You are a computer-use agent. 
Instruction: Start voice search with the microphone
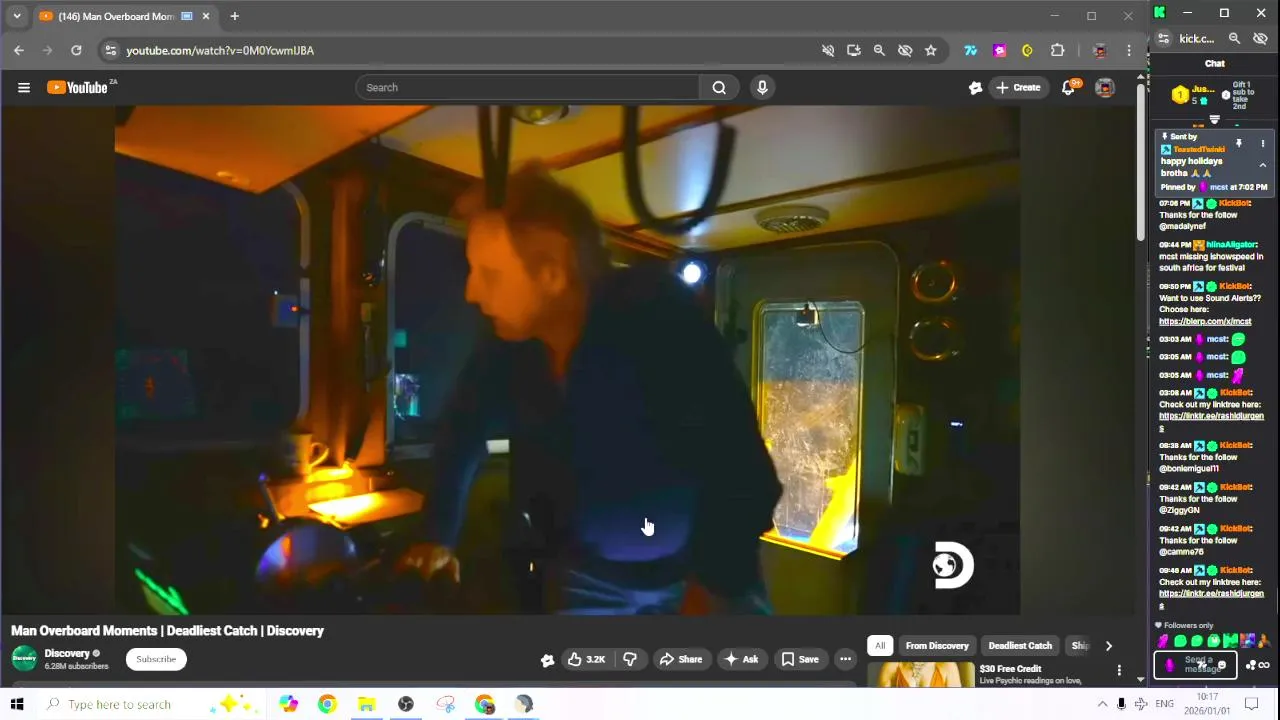762,88
